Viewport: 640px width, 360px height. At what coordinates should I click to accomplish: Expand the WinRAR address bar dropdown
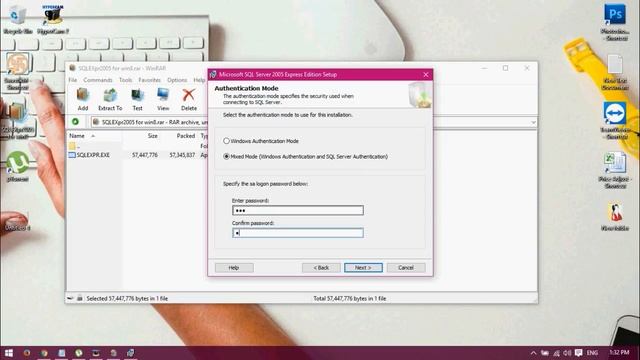[x=533, y=122]
